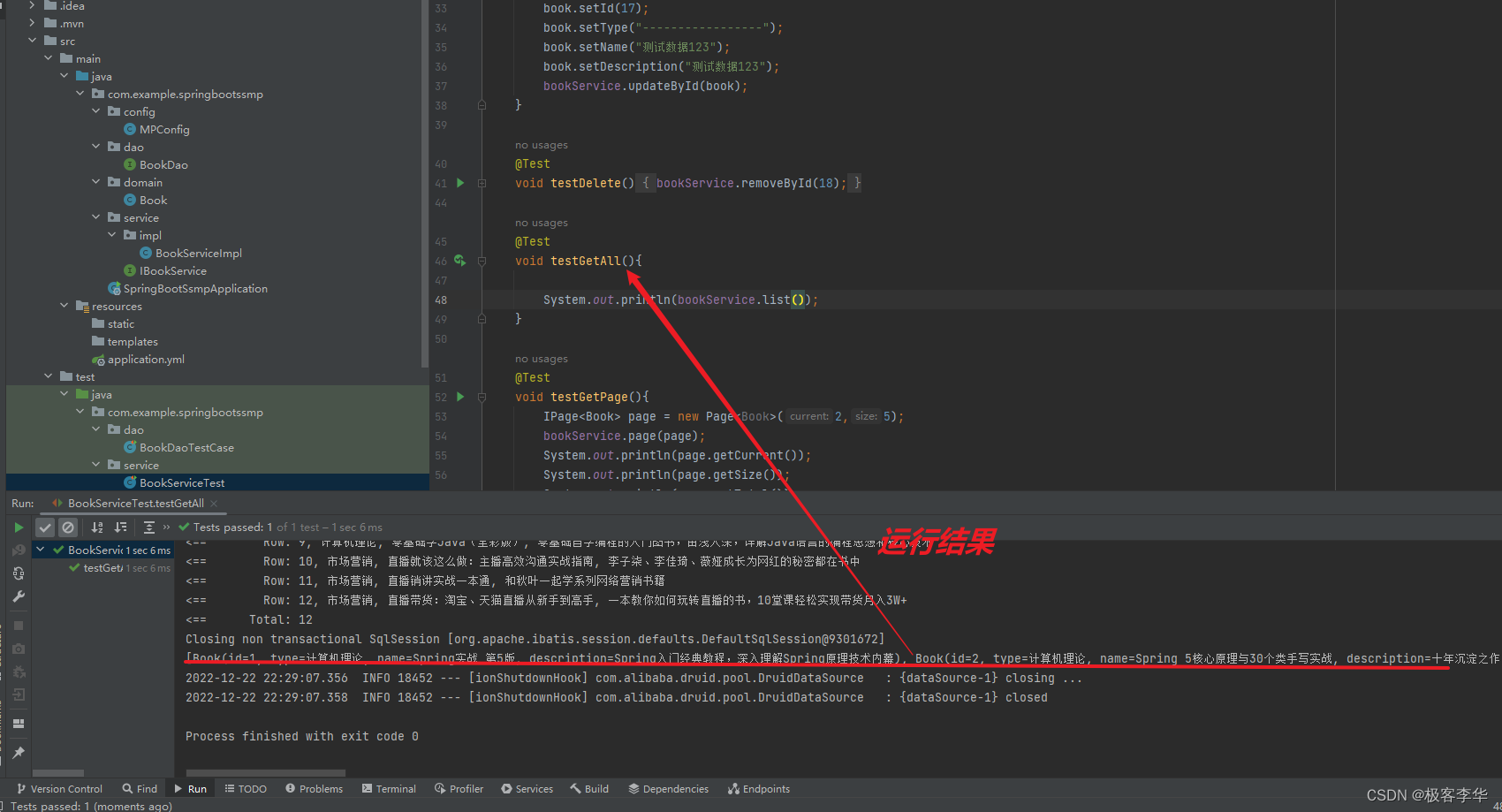Click the Dump Threads camera icon
This screenshot has width=1502, height=812.
click(19, 649)
